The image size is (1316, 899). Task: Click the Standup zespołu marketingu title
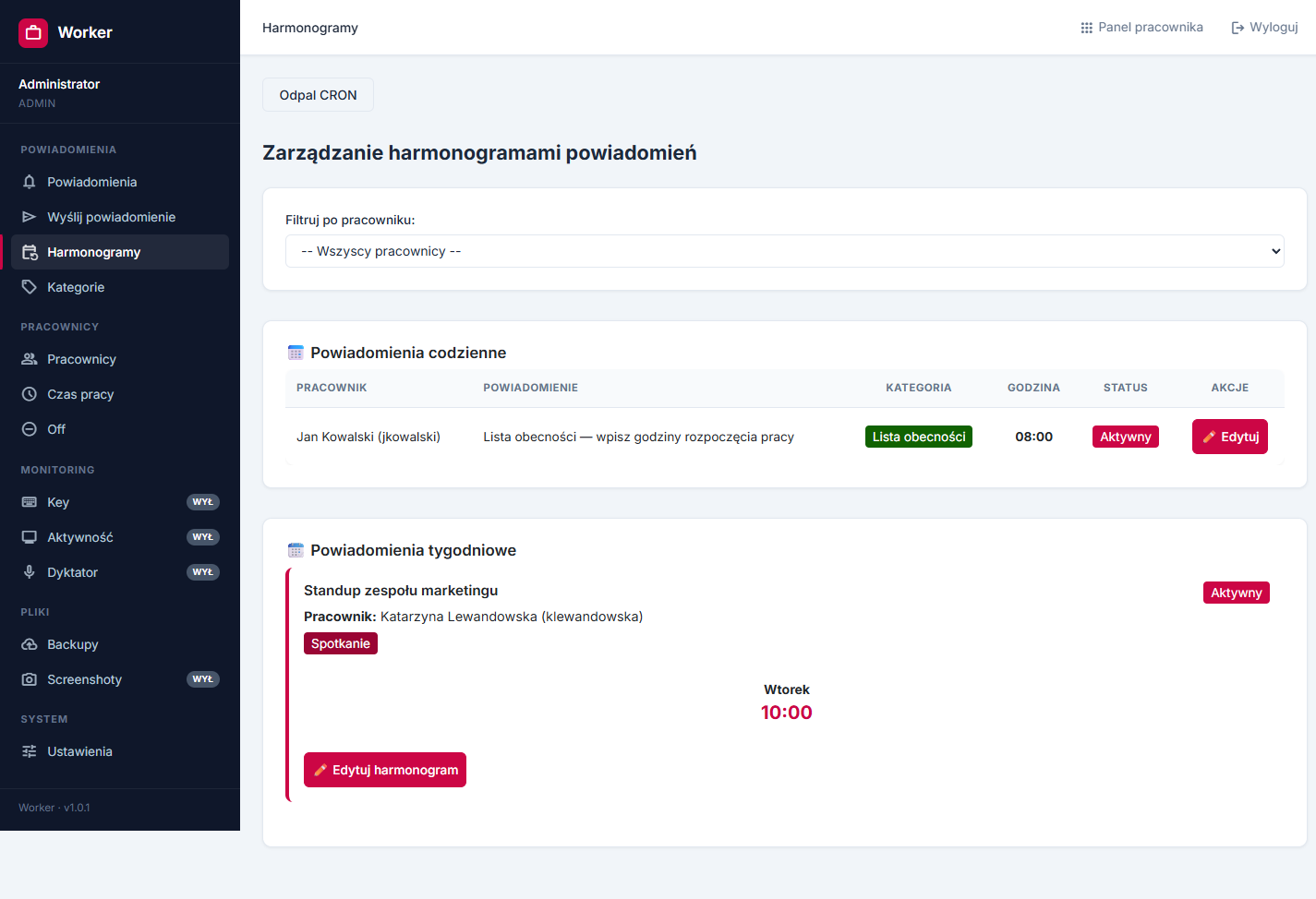(401, 591)
